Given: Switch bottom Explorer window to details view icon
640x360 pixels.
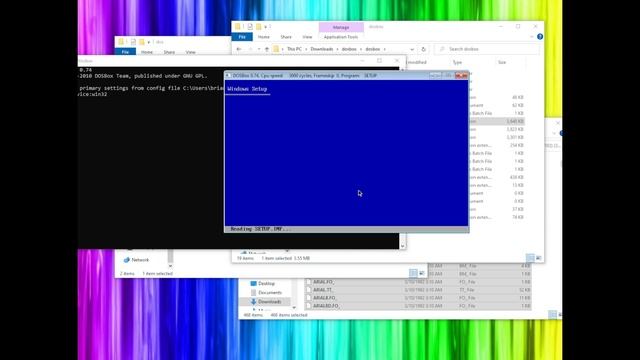Looking at the screenshot, I should point(552,315).
